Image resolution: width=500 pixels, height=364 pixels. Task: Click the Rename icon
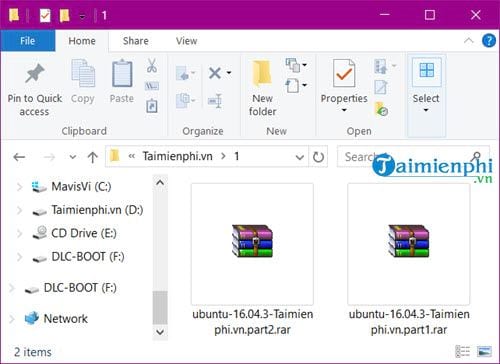[x=215, y=100]
